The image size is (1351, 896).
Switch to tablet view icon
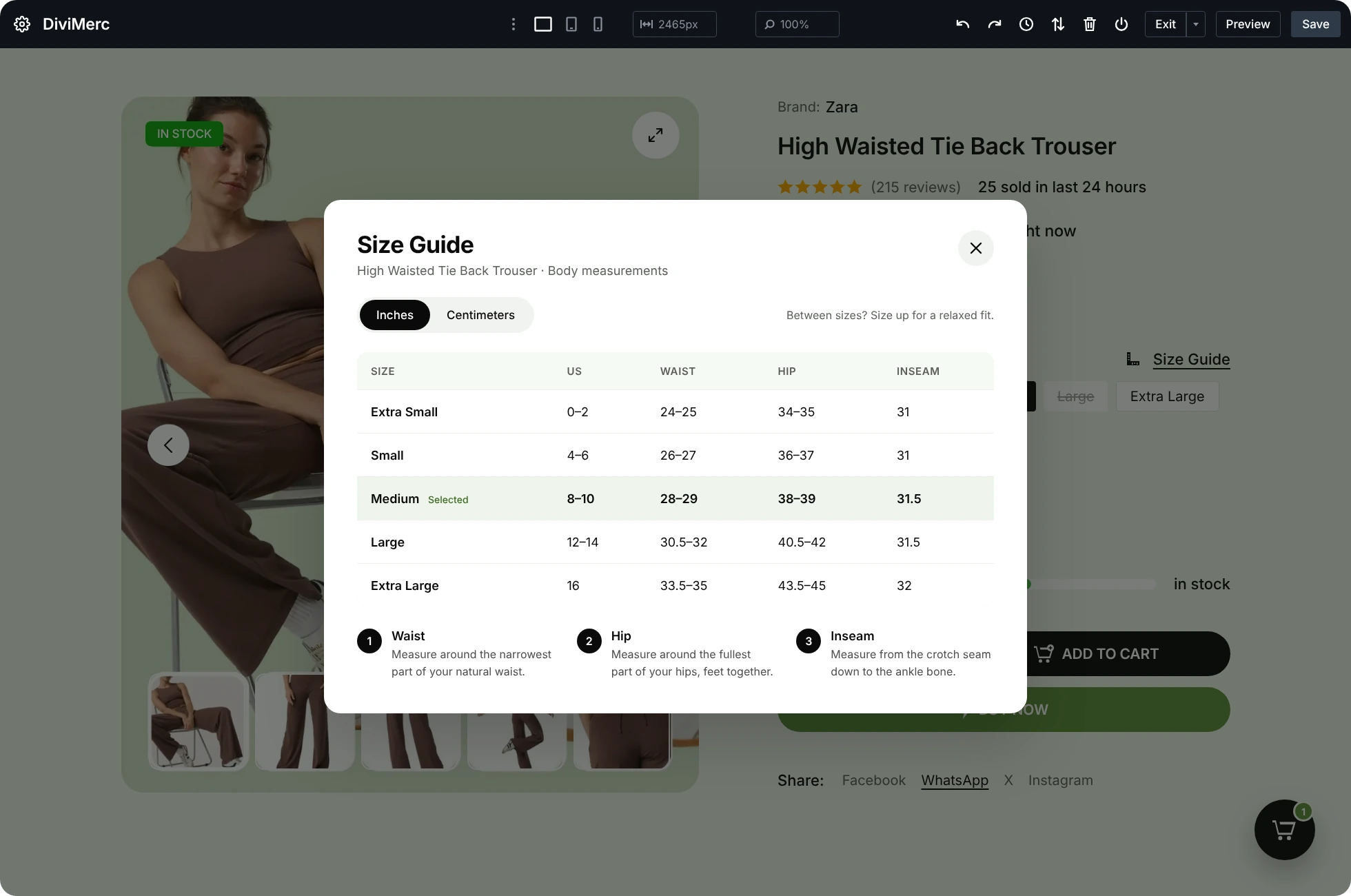click(571, 24)
